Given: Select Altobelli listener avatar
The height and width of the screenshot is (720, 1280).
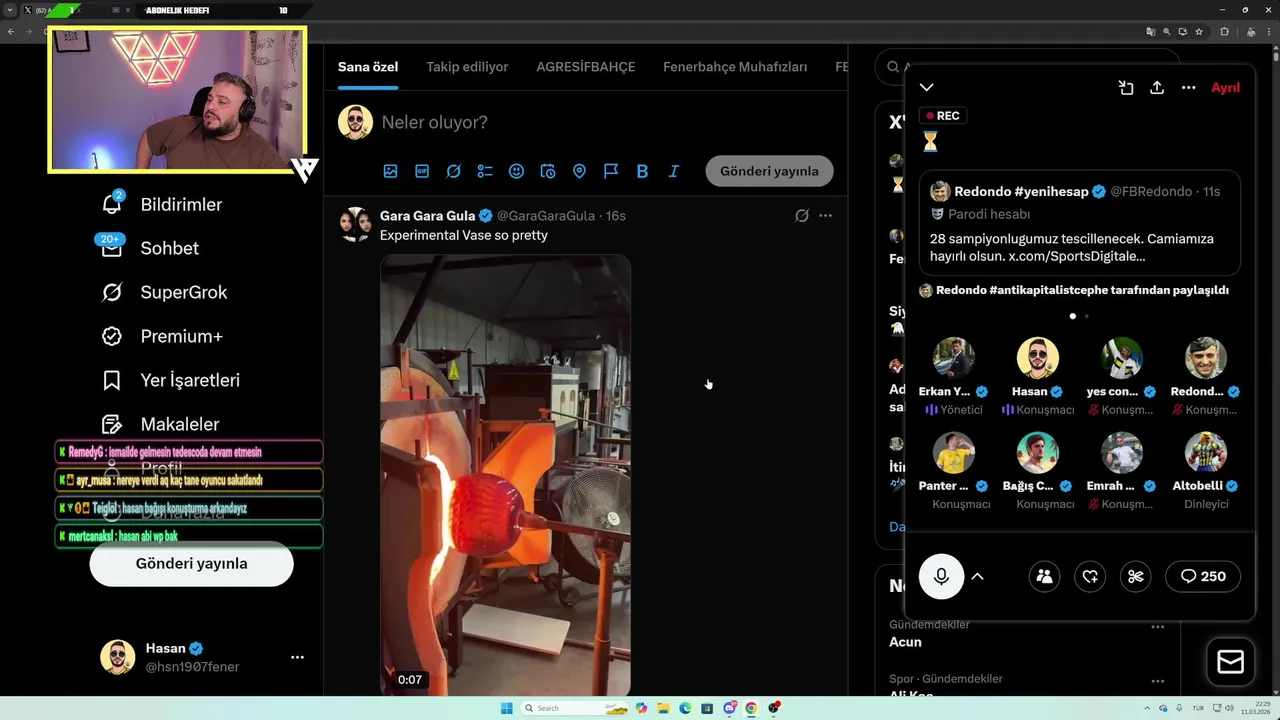Looking at the screenshot, I should click(1206, 453).
